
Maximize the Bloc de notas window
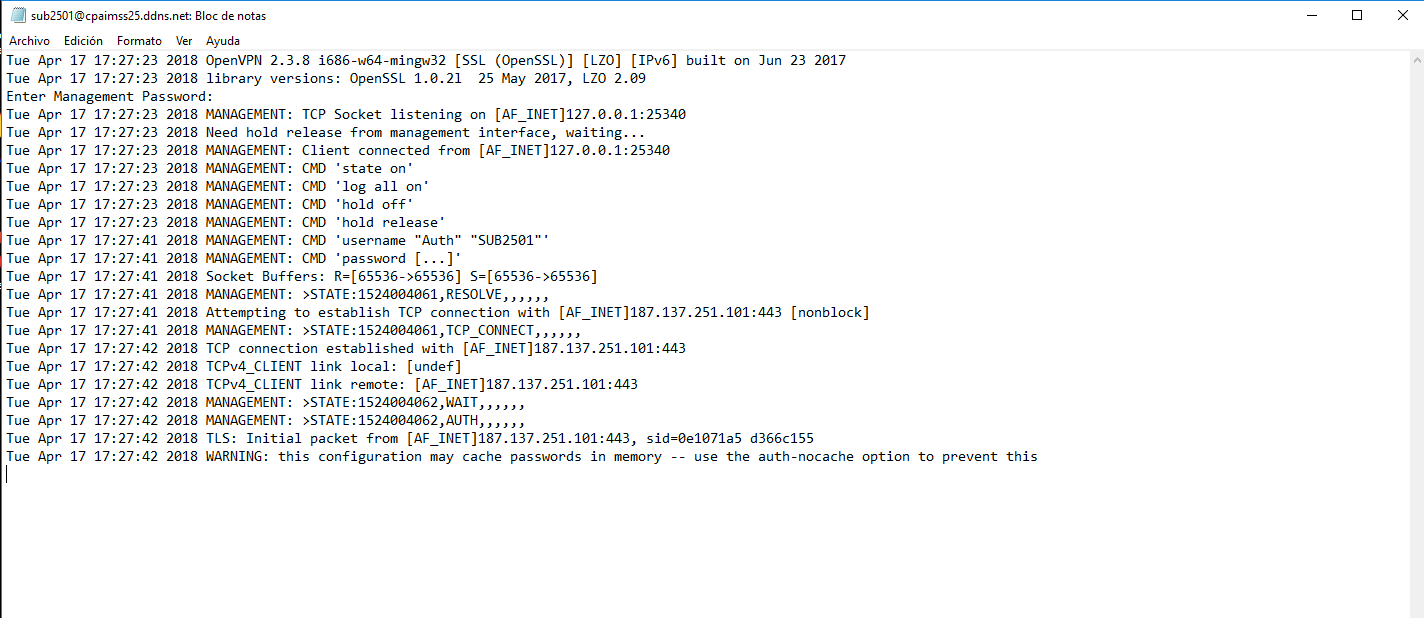pyautogui.click(x=1357, y=15)
